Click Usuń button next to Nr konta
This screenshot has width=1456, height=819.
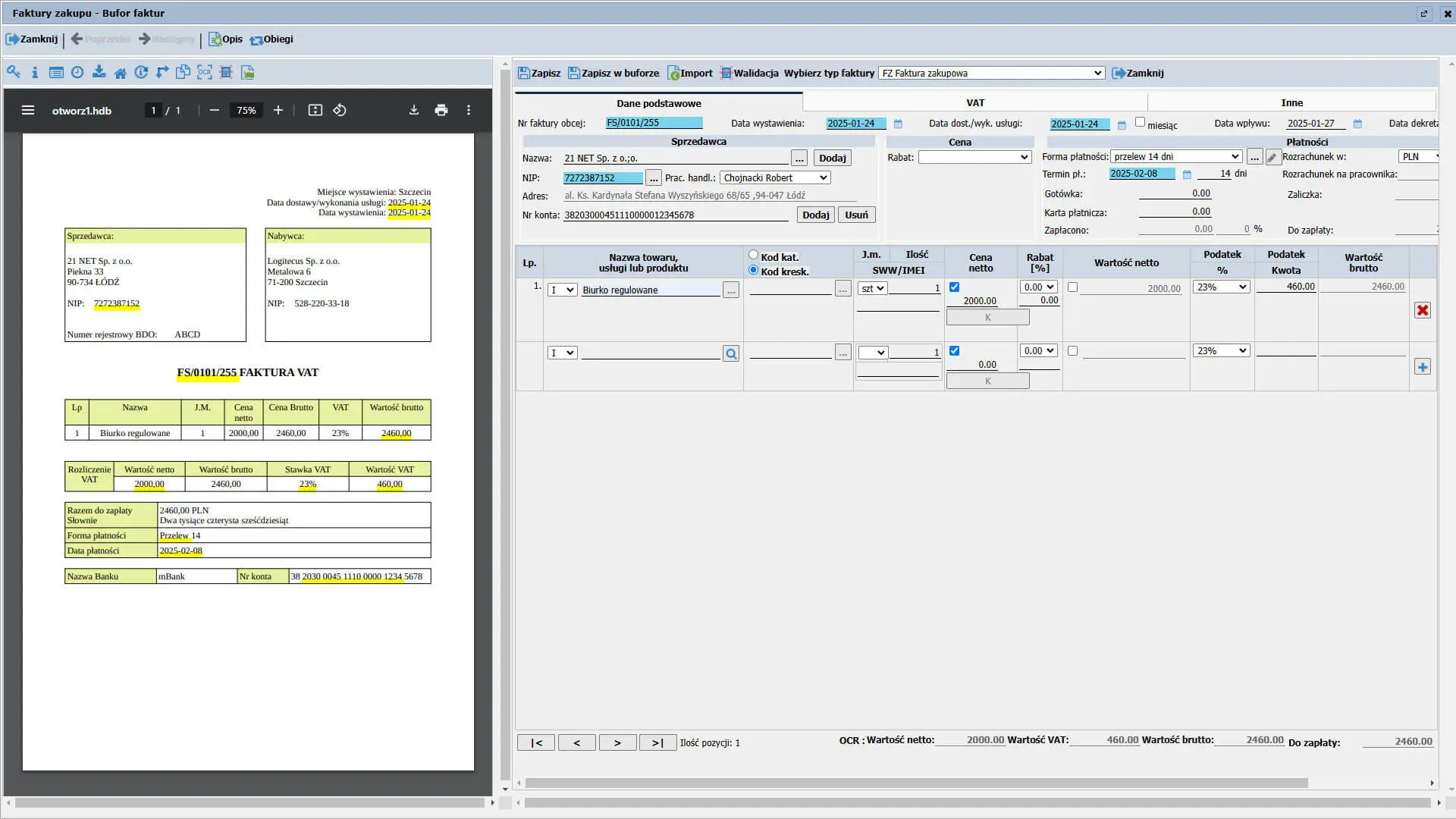pyautogui.click(x=856, y=215)
